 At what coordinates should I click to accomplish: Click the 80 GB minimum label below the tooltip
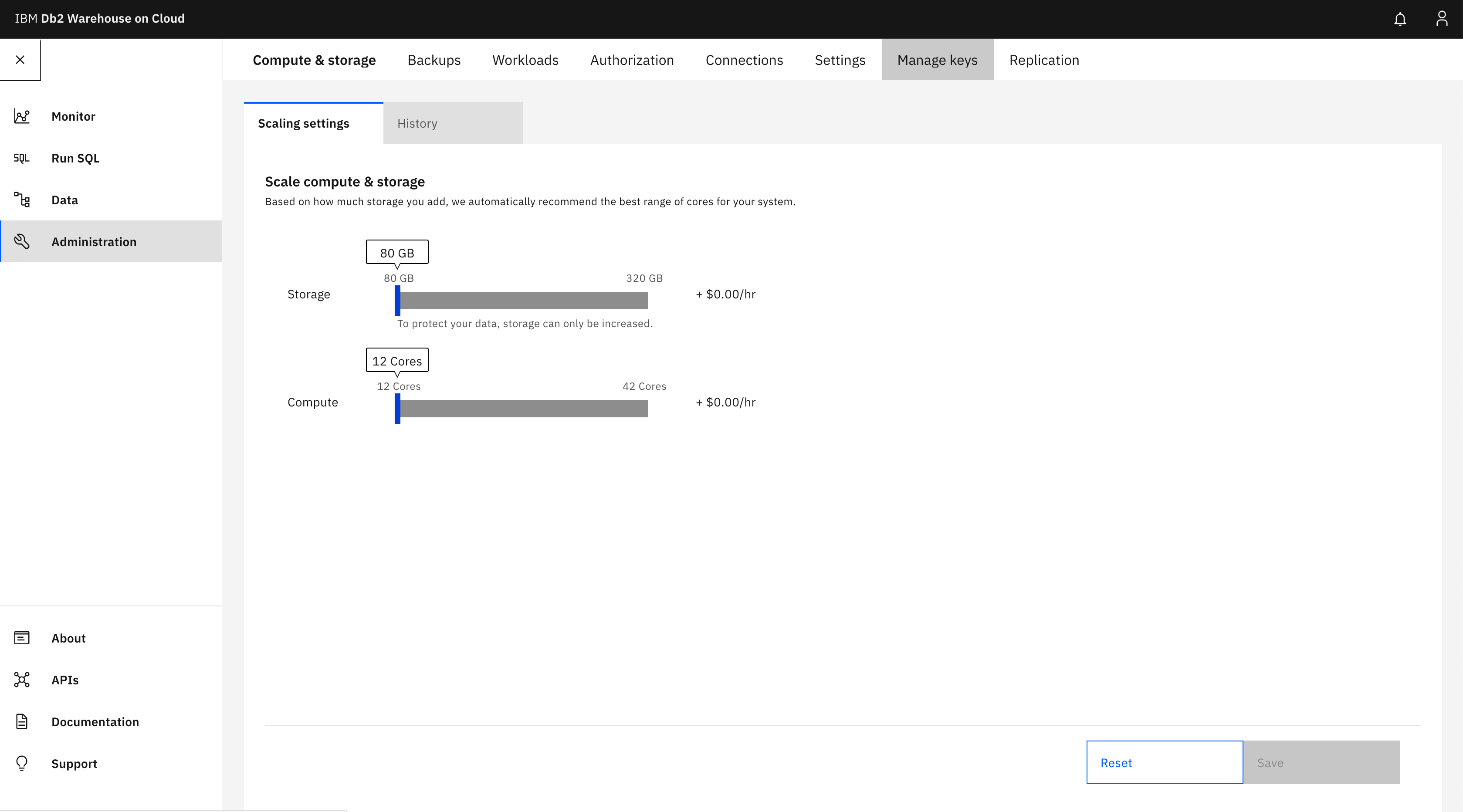(x=399, y=278)
